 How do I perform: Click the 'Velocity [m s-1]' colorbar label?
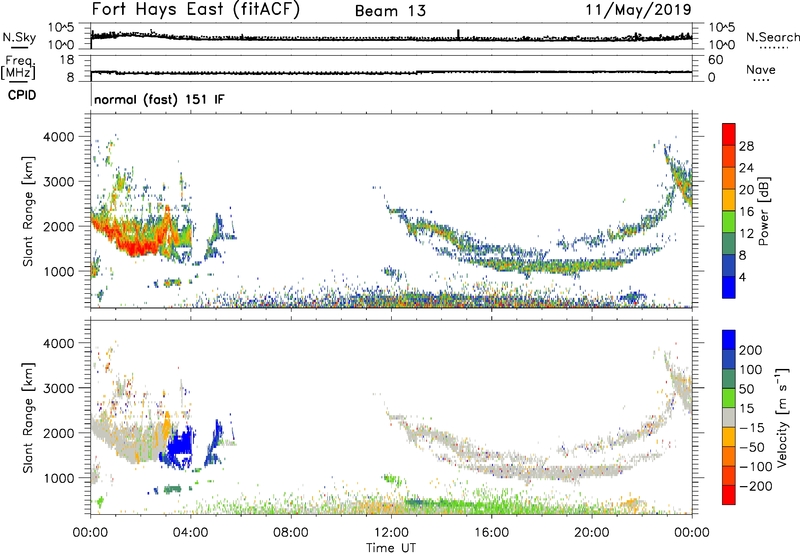click(x=782, y=417)
